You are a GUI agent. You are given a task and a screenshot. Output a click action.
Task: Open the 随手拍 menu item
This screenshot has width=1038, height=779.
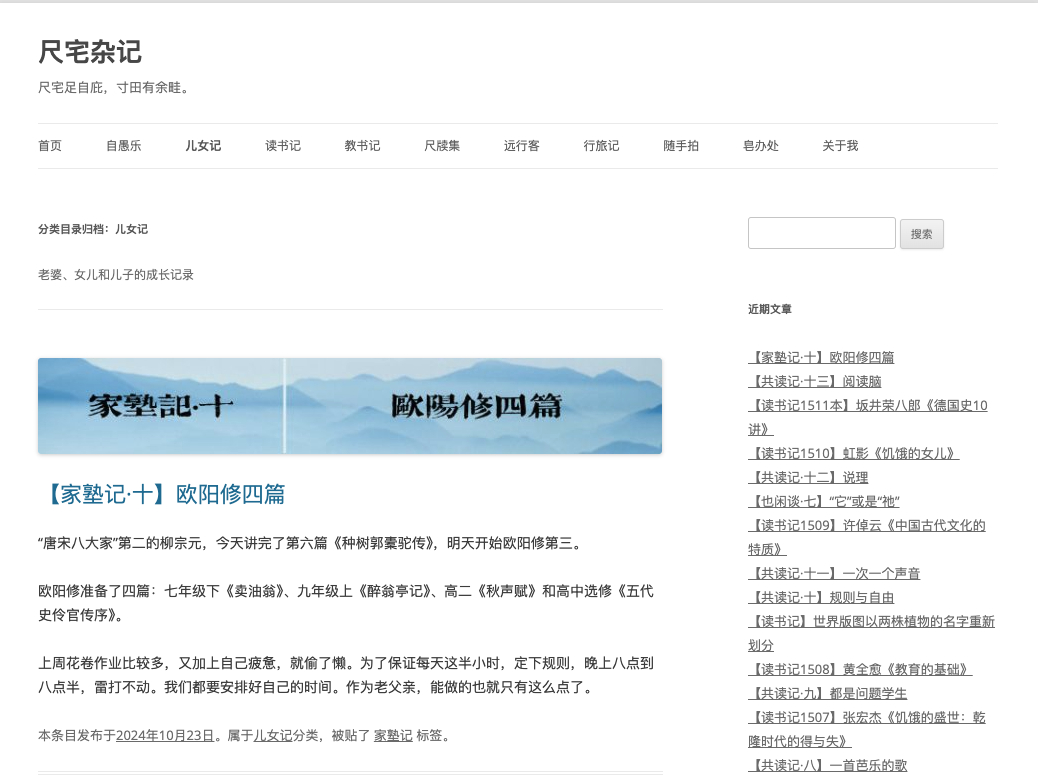[681, 146]
